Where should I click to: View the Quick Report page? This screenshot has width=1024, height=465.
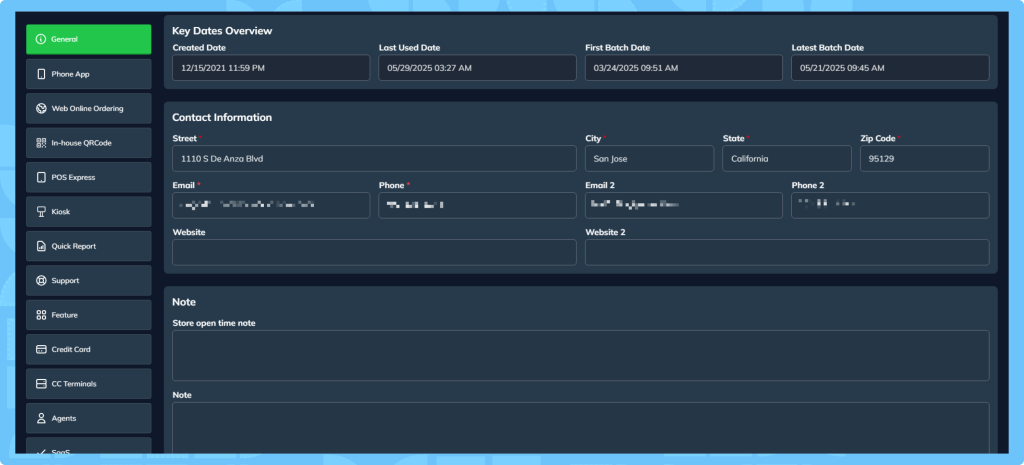89,246
